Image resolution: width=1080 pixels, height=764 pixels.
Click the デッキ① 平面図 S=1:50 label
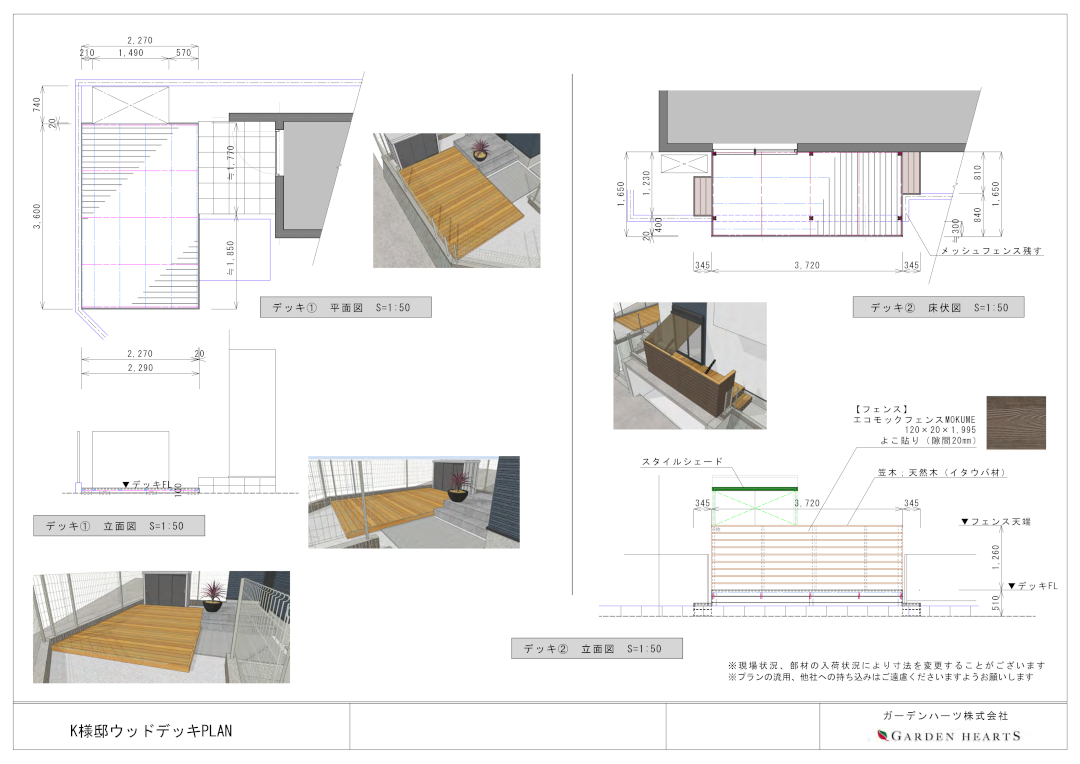tap(346, 307)
